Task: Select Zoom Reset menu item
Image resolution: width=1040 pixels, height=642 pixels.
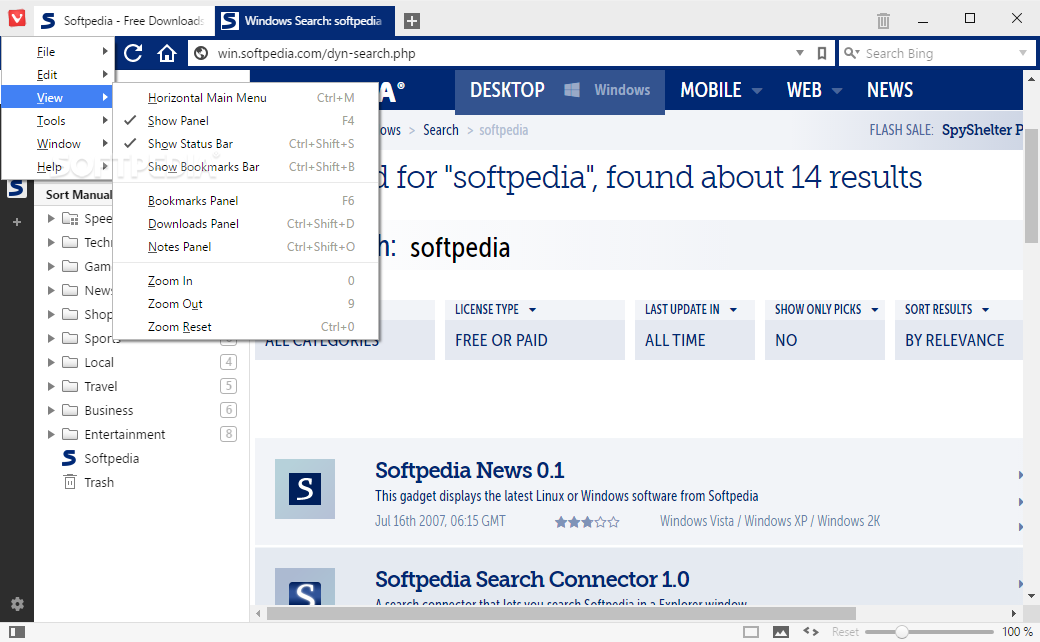Action: click(x=245, y=327)
